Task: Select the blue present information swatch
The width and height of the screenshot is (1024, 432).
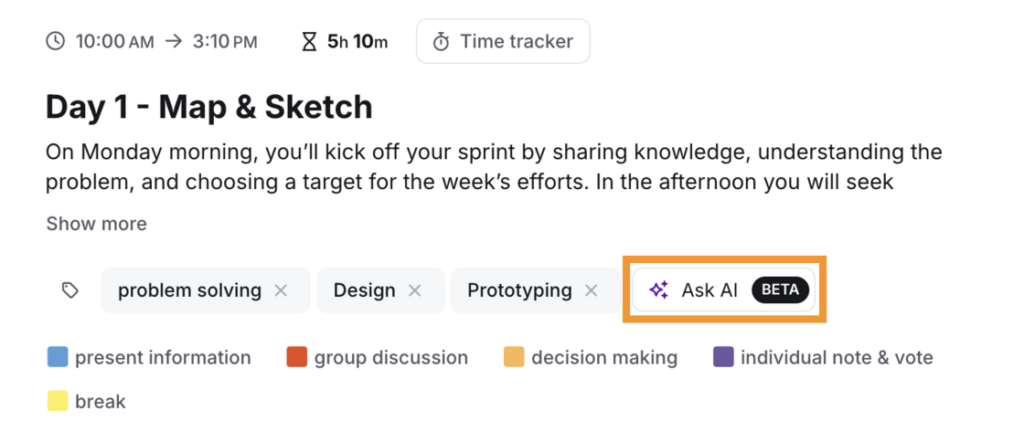Action: (x=57, y=357)
